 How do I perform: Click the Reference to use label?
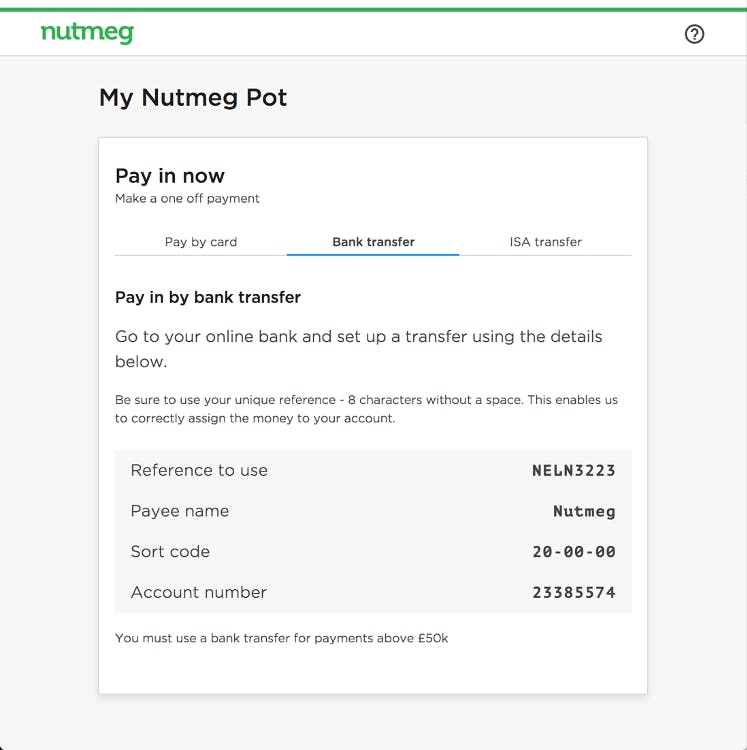click(x=199, y=471)
